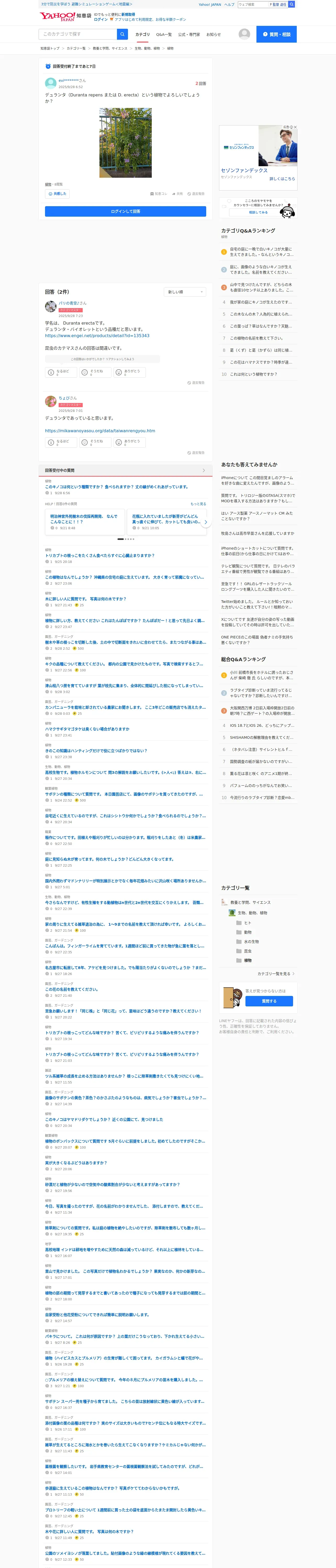Click なるほど reaction on パリの青空♪ answer

[x=61, y=372]
